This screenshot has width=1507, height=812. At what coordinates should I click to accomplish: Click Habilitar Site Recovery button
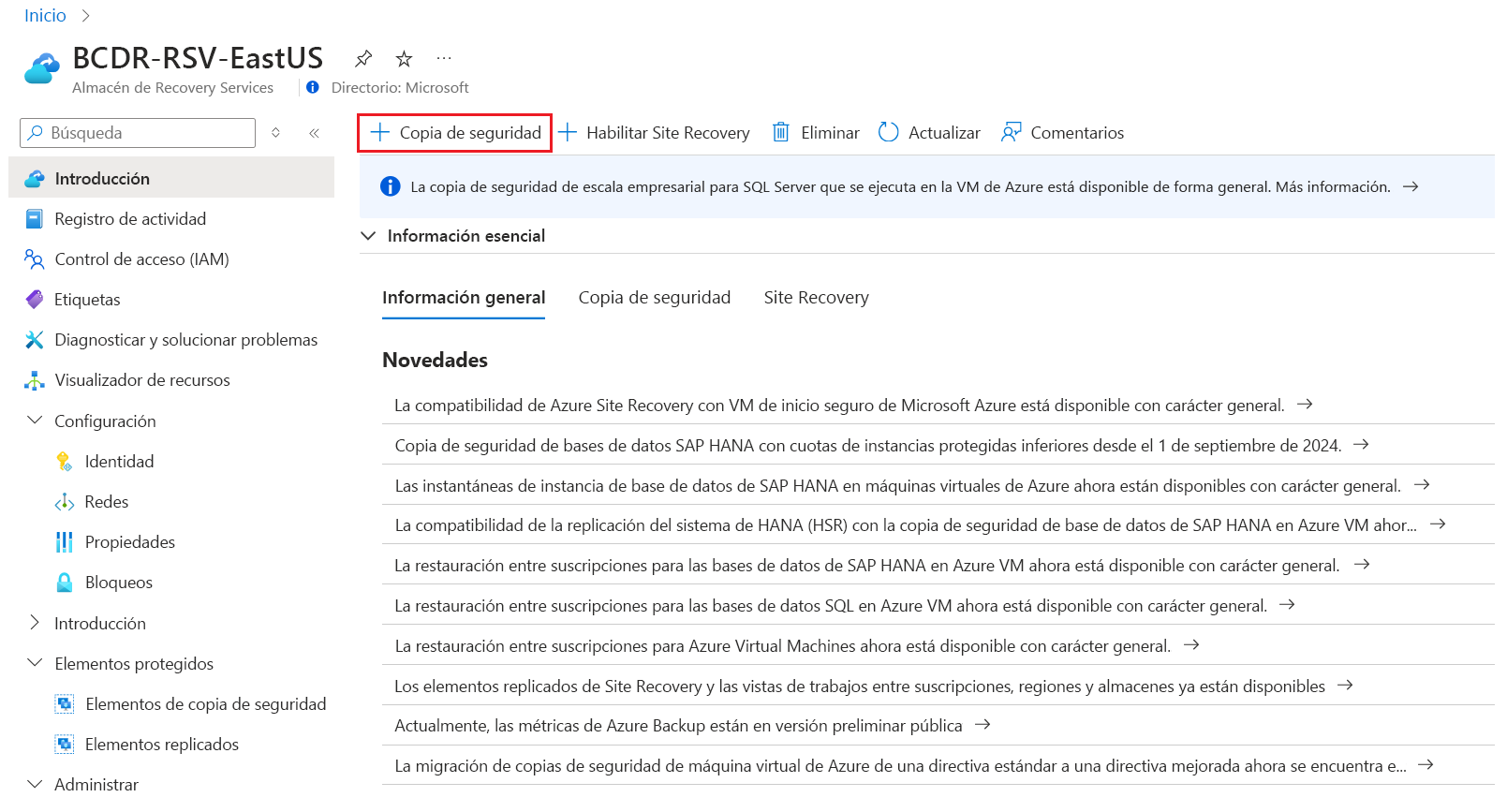click(x=654, y=133)
